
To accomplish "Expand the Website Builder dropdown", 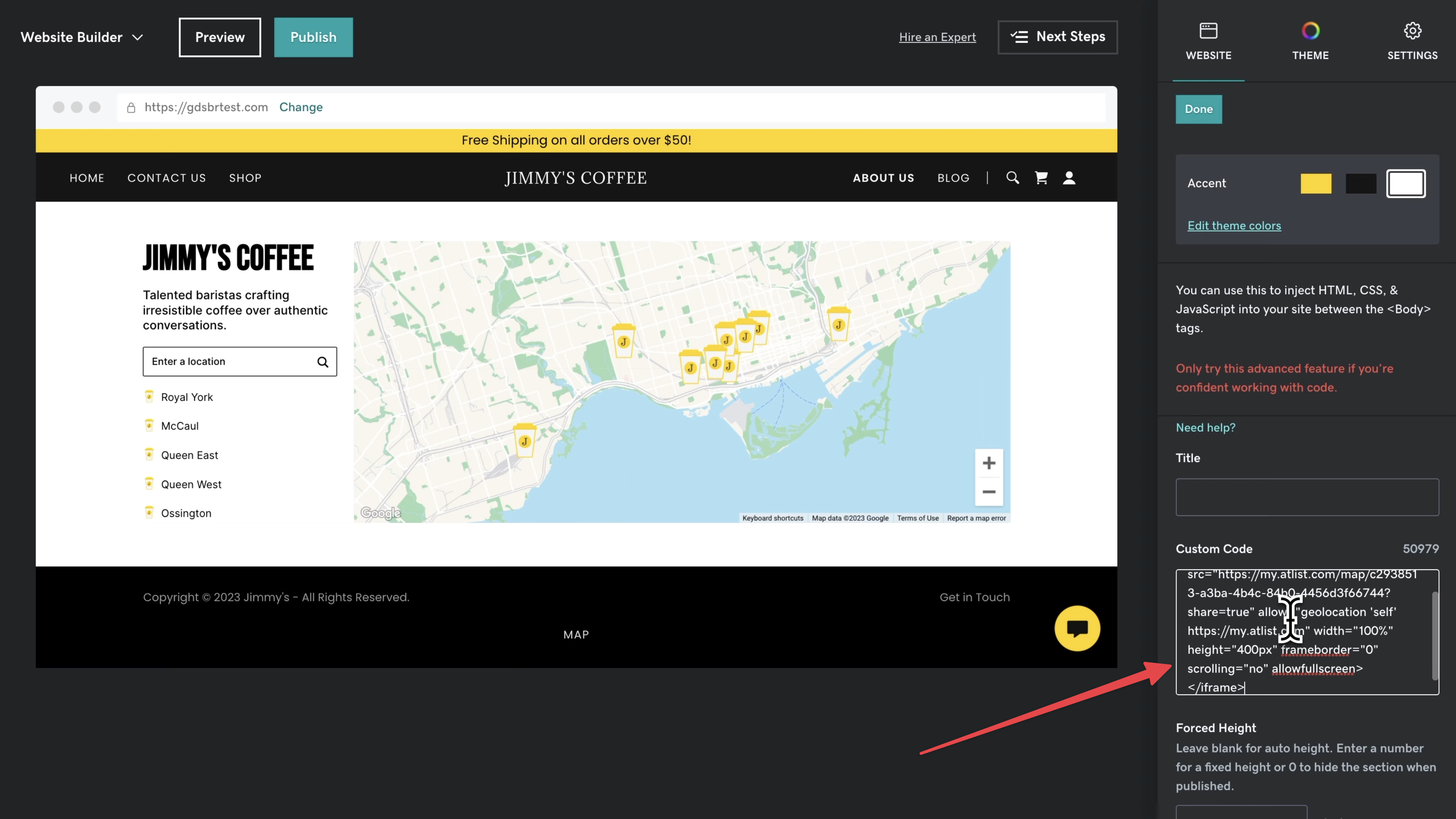I will (82, 37).
